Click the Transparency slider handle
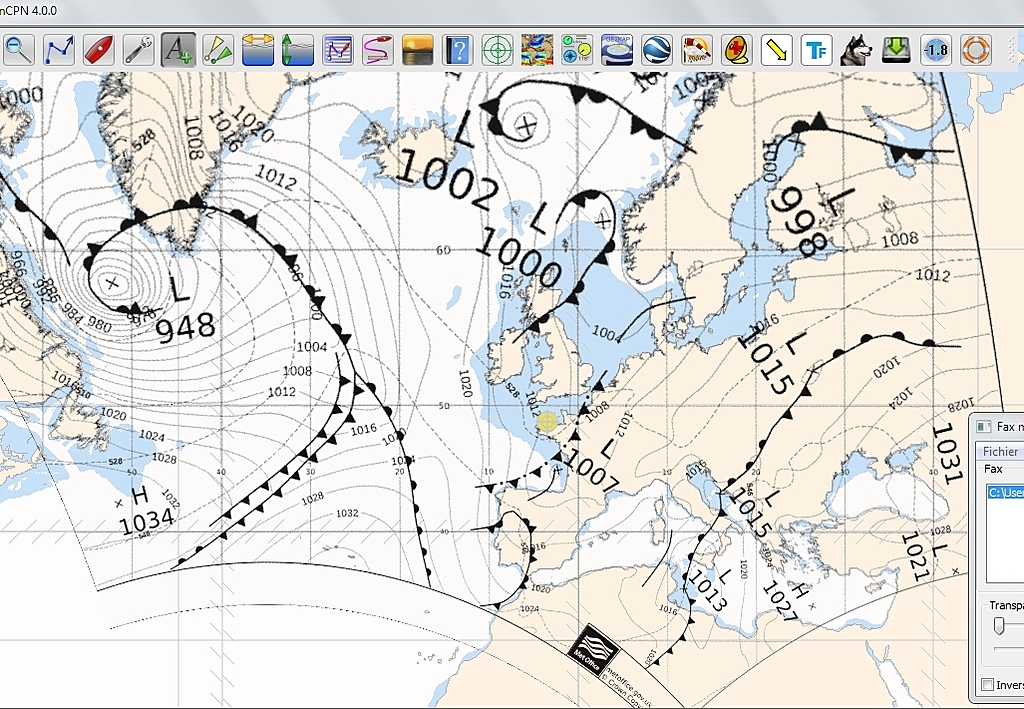 [999, 626]
